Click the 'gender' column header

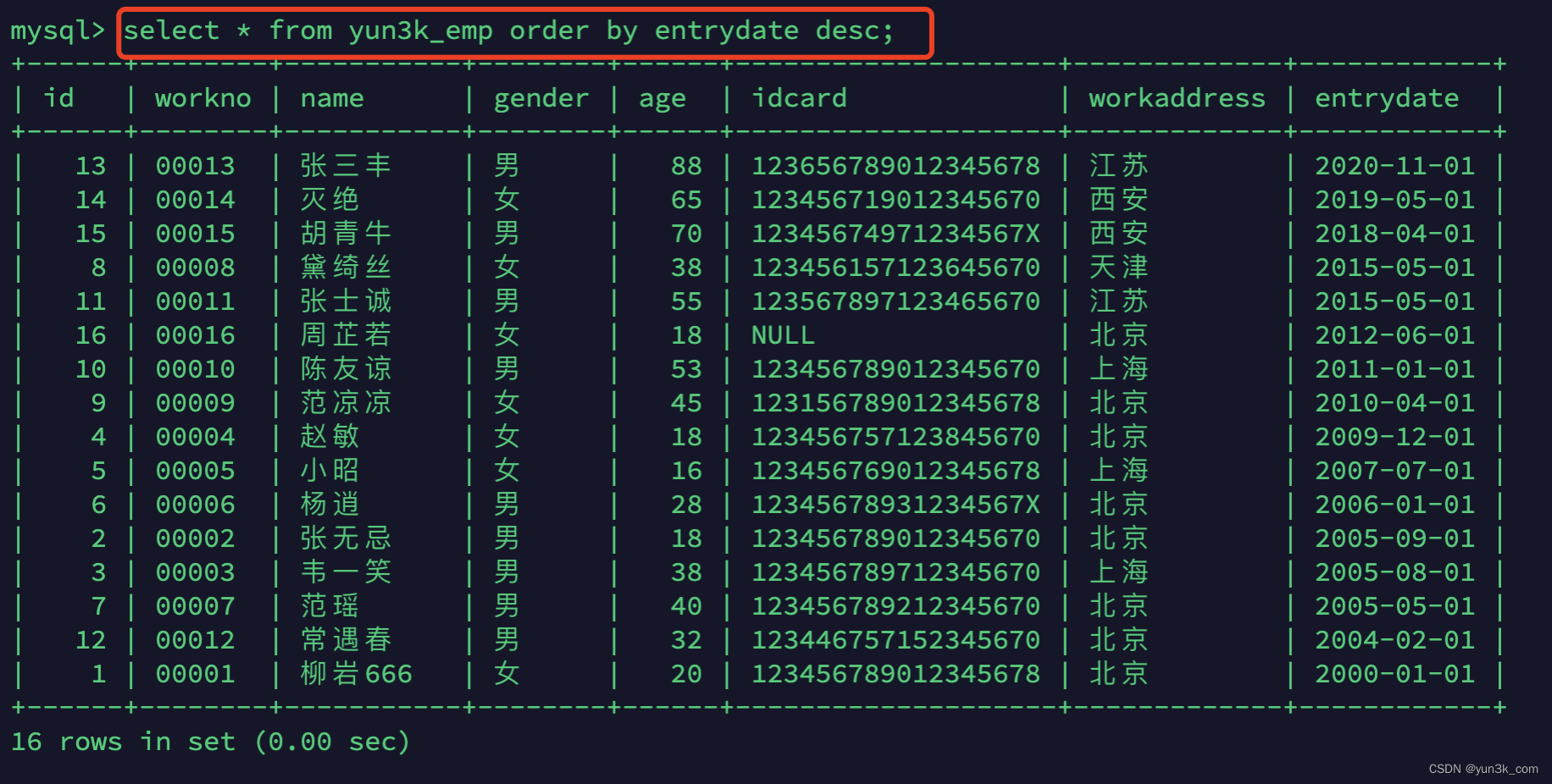coord(541,99)
